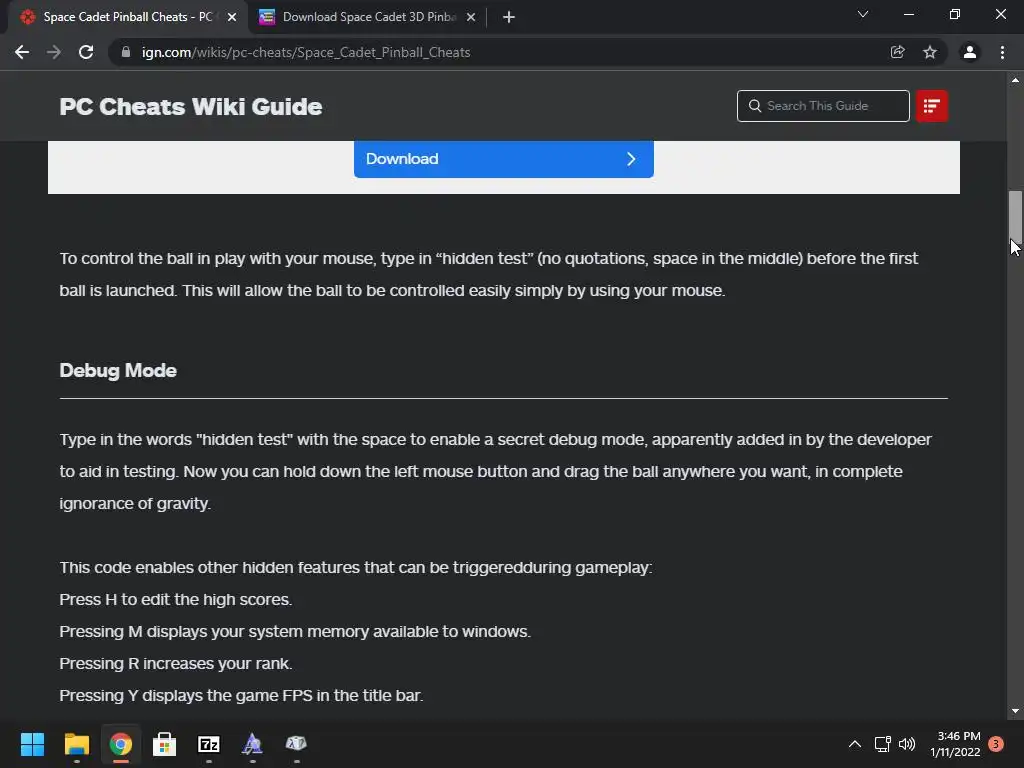This screenshot has height=768, width=1024.
Task: Click the arrow on the Download banner
Action: [631, 159]
